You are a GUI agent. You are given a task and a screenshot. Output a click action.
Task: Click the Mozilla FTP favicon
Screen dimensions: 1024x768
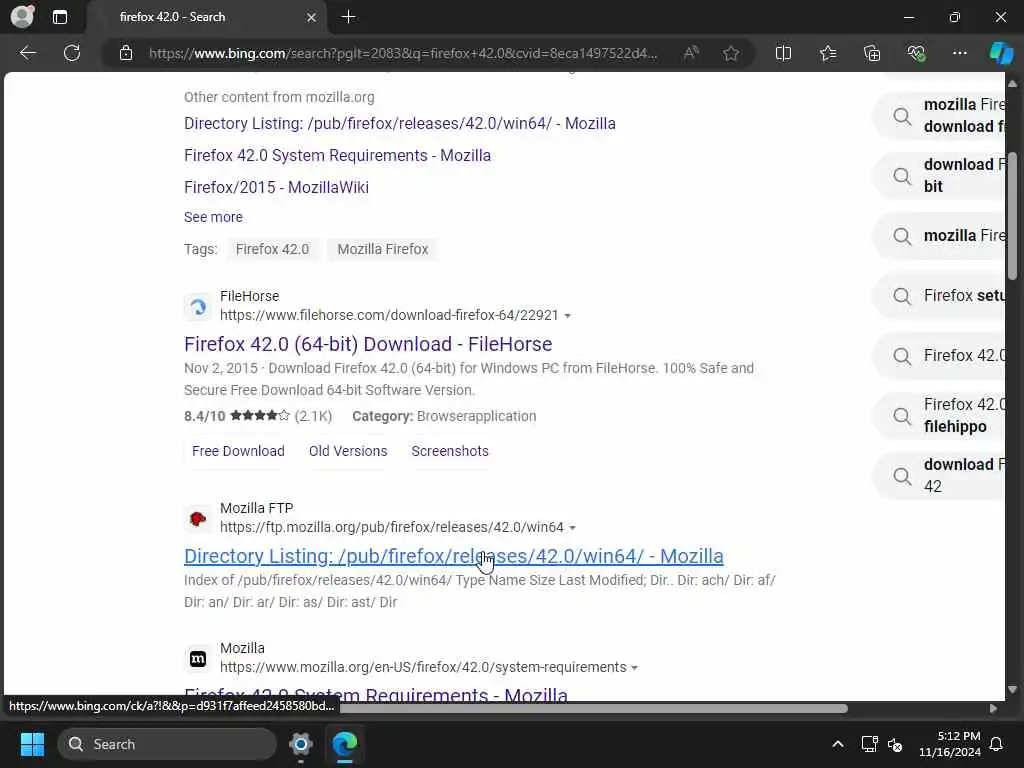(198, 519)
